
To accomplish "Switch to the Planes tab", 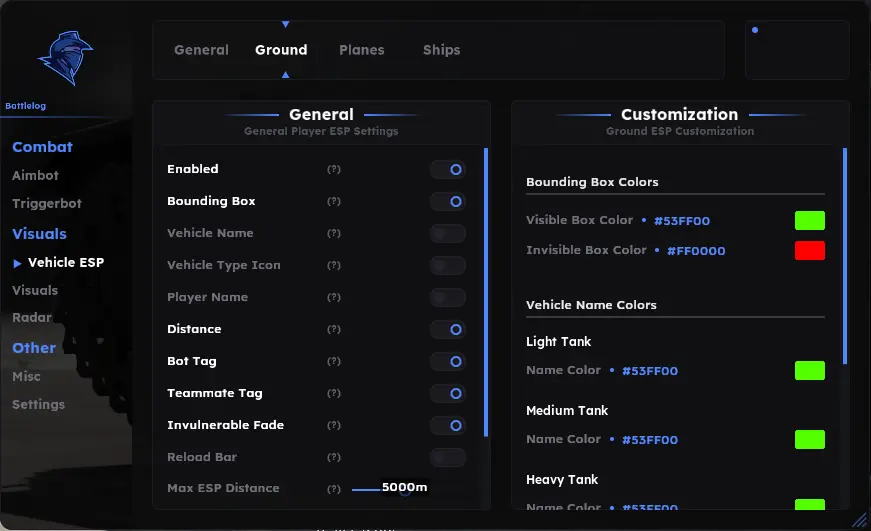I will point(362,50).
